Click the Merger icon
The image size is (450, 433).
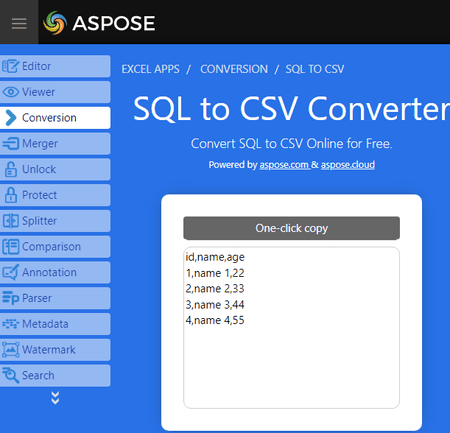click(x=11, y=143)
